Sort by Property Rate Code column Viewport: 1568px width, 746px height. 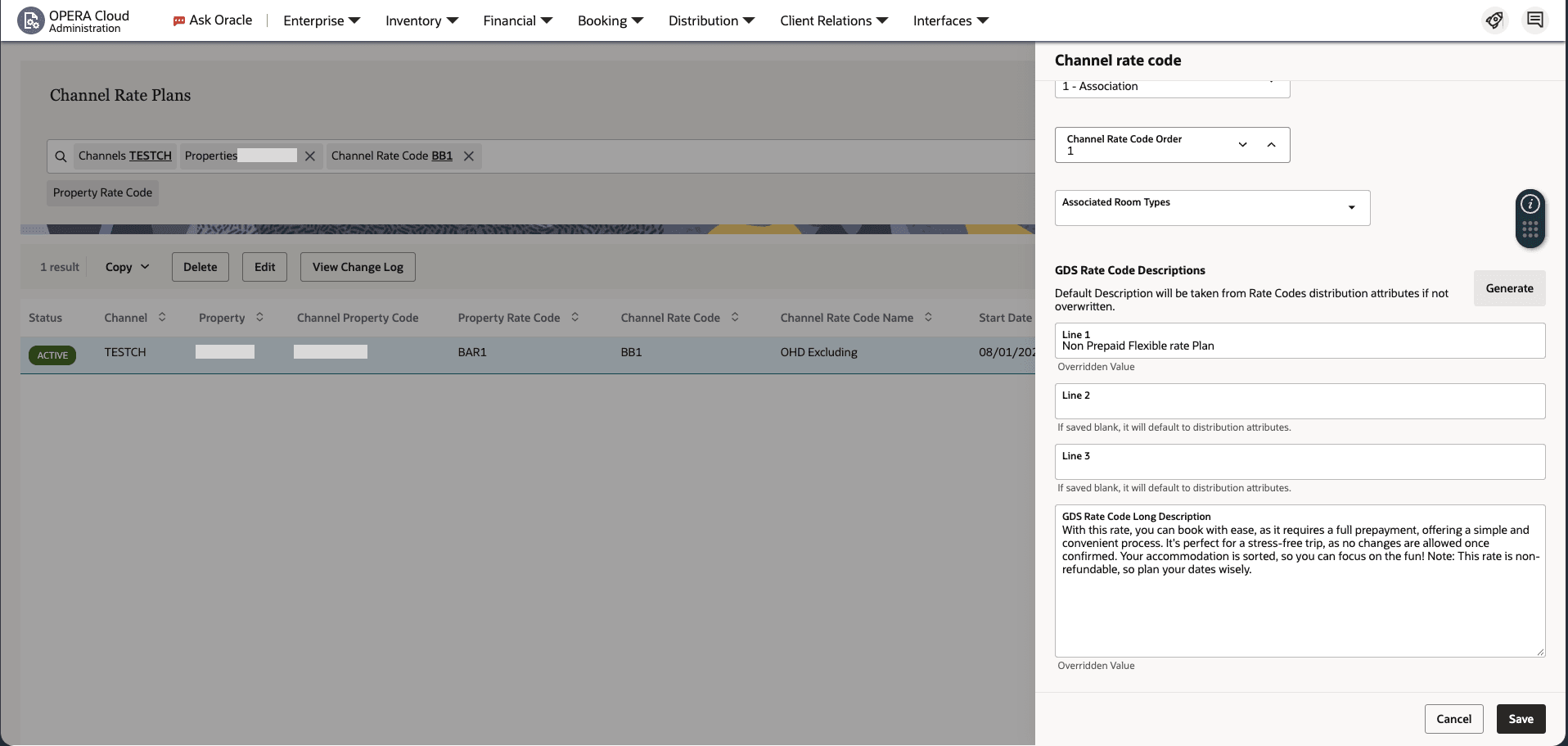[x=574, y=317]
